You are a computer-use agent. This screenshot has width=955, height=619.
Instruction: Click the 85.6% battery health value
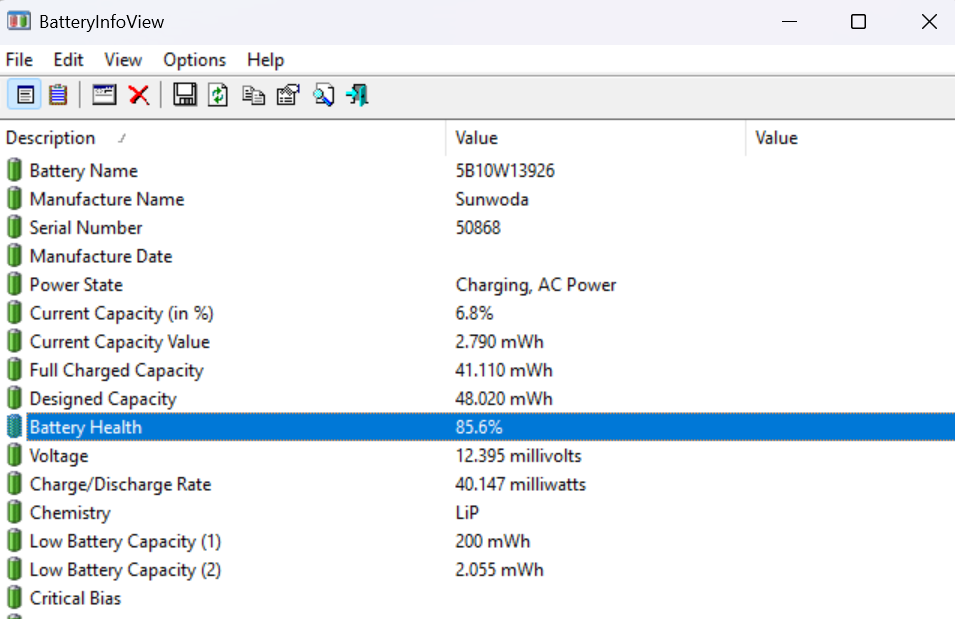479,427
